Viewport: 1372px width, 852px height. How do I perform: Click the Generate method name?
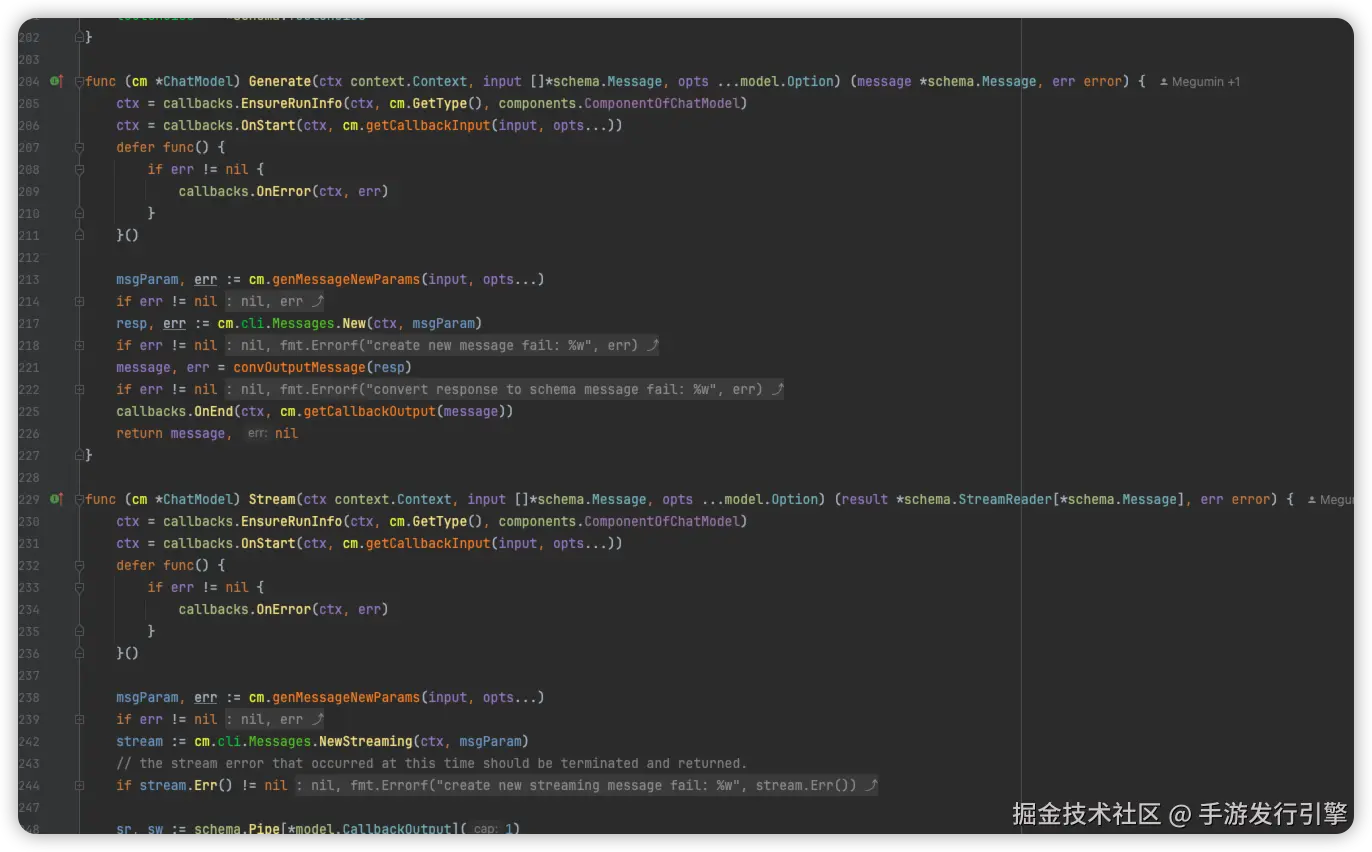[280, 81]
